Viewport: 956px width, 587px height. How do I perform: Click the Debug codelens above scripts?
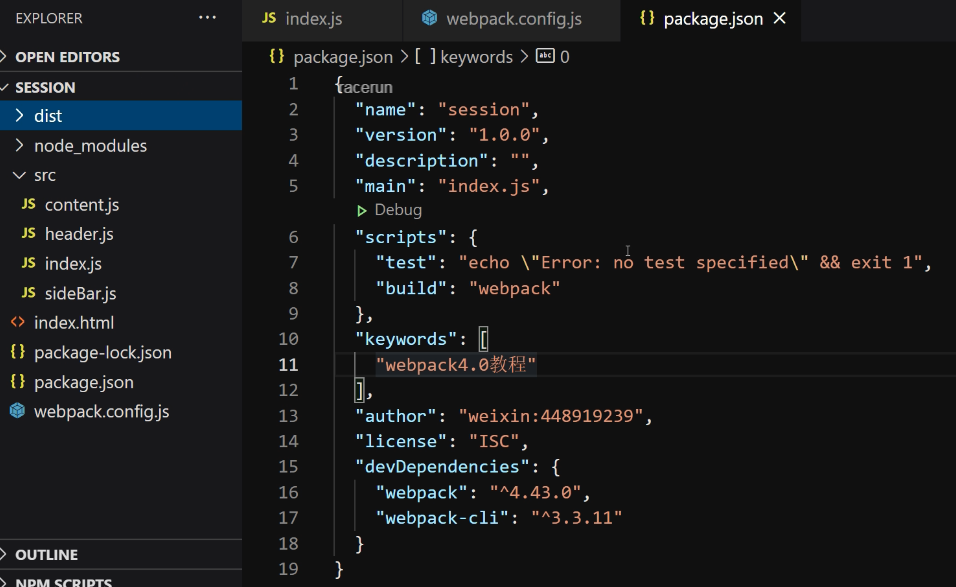pos(398,210)
